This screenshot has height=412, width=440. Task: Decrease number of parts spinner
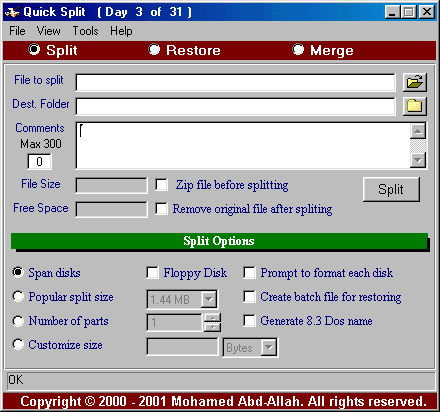click(x=212, y=327)
